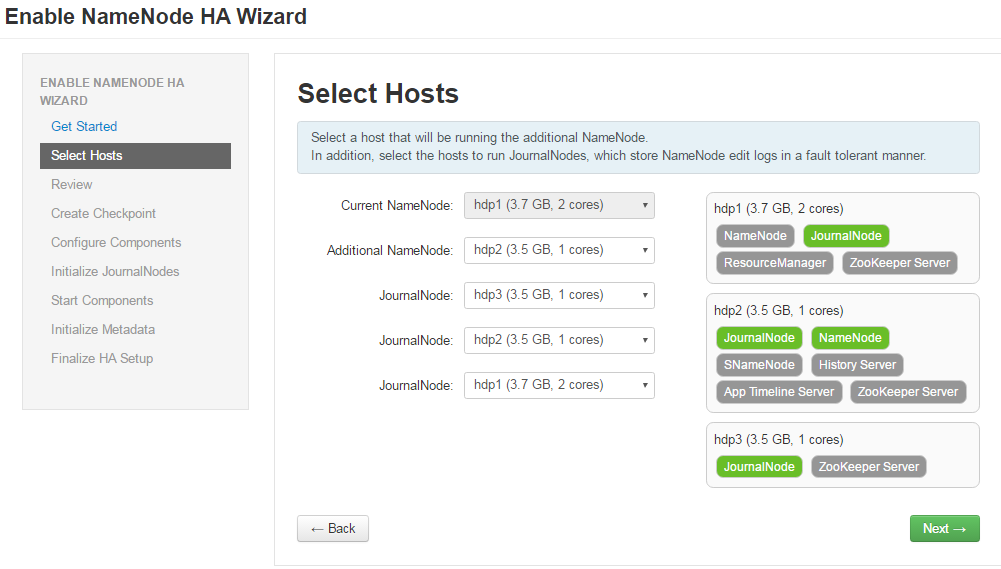Click the green JournalNode badge on hdp1
This screenshot has width=1001, height=569.
(x=846, y=236)
